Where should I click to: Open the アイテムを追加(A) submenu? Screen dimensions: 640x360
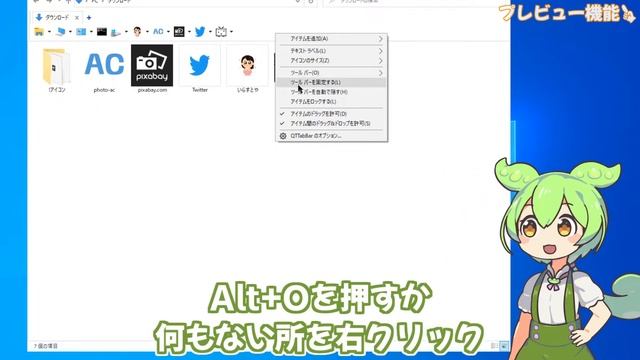(331, 39)
